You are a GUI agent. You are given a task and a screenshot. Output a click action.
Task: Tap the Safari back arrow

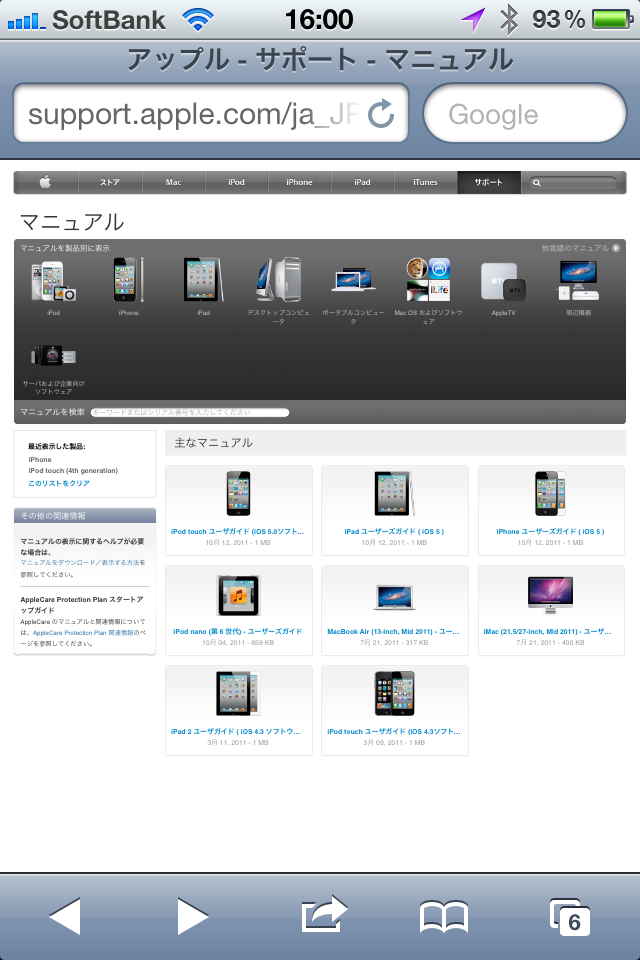click(65, 917)
